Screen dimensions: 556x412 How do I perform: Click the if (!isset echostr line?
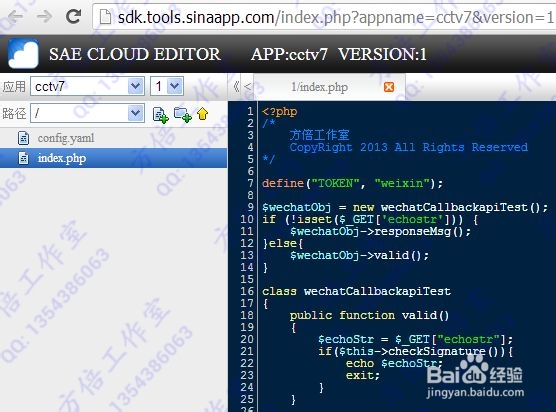pos(370,219)
